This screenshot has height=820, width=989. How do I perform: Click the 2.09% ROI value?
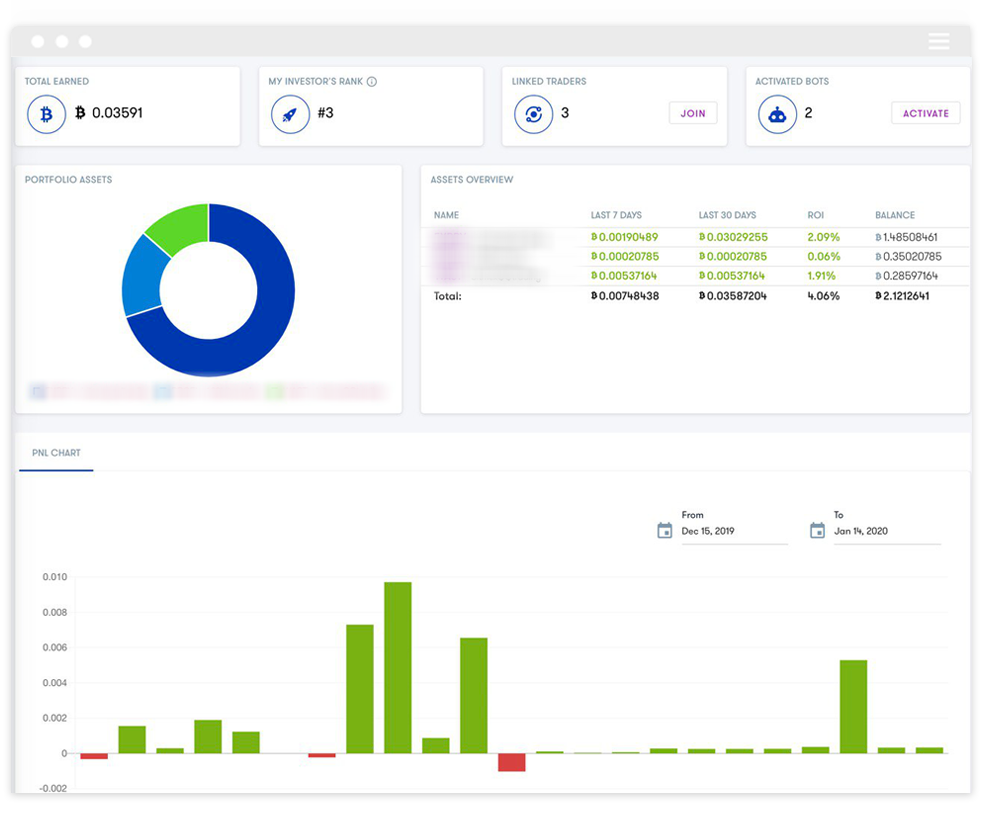pos(823,237)
